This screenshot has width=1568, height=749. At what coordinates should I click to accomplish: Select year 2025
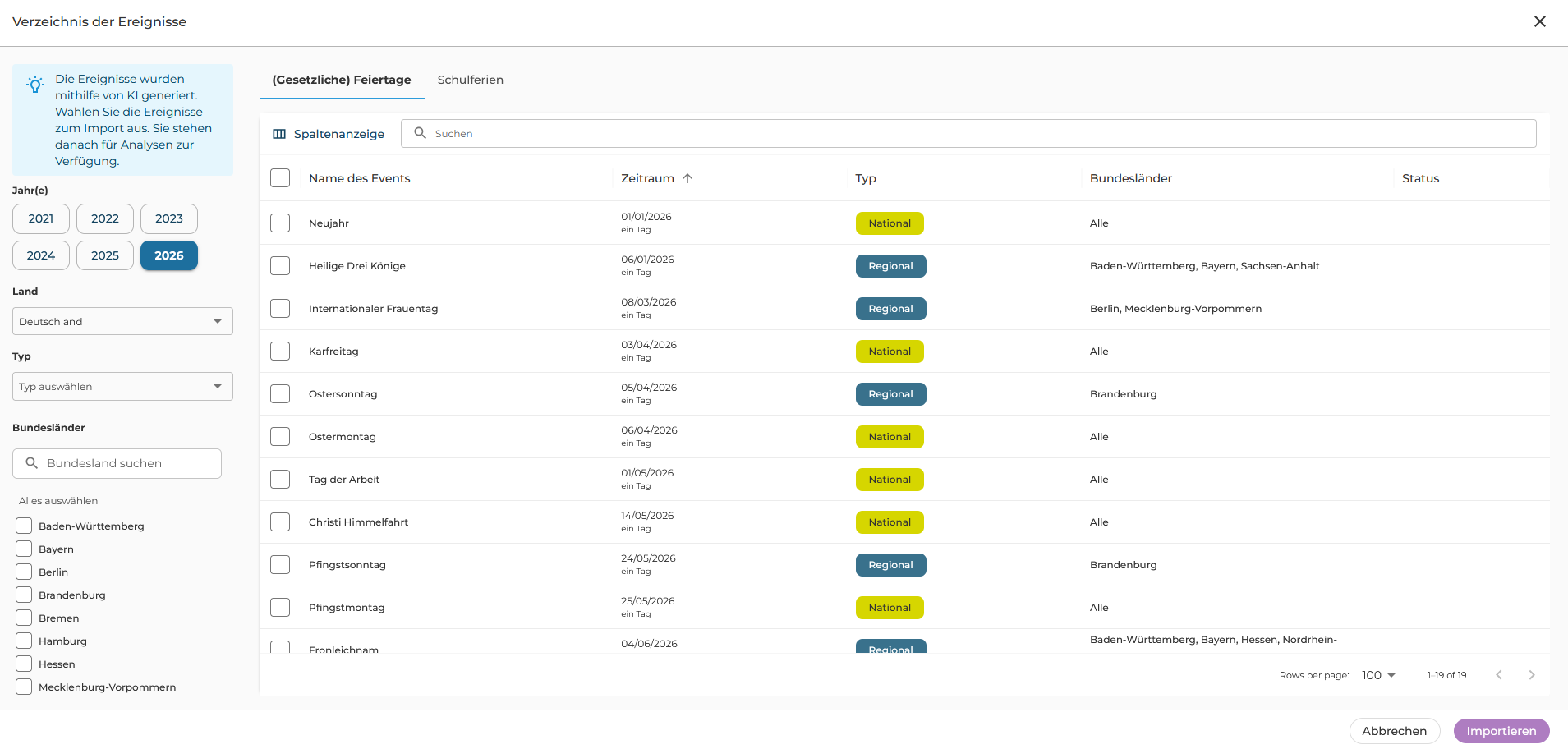[x=105, y=255]
